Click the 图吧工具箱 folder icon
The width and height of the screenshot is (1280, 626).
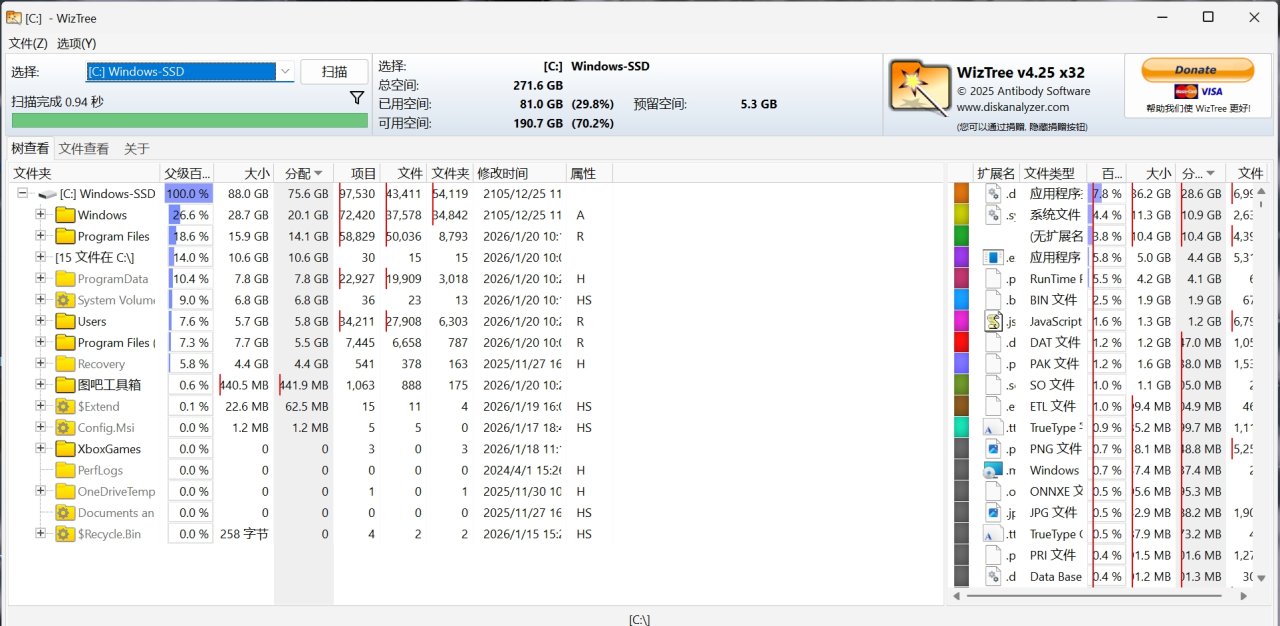tap(65, 385)
